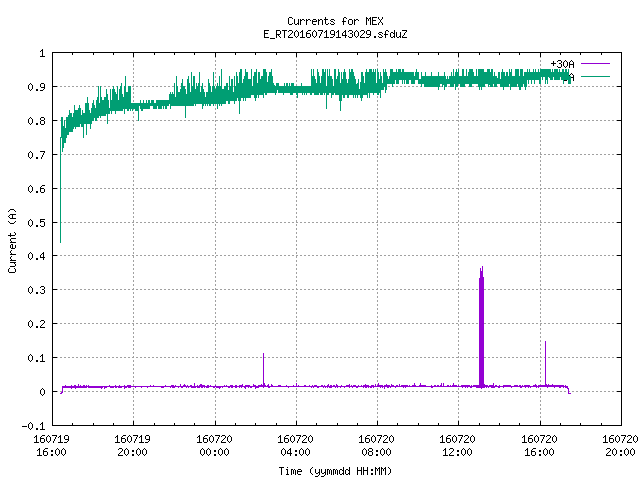Click the y-axis tick value 0.4
640x480 pixels.
pos(36,256)
